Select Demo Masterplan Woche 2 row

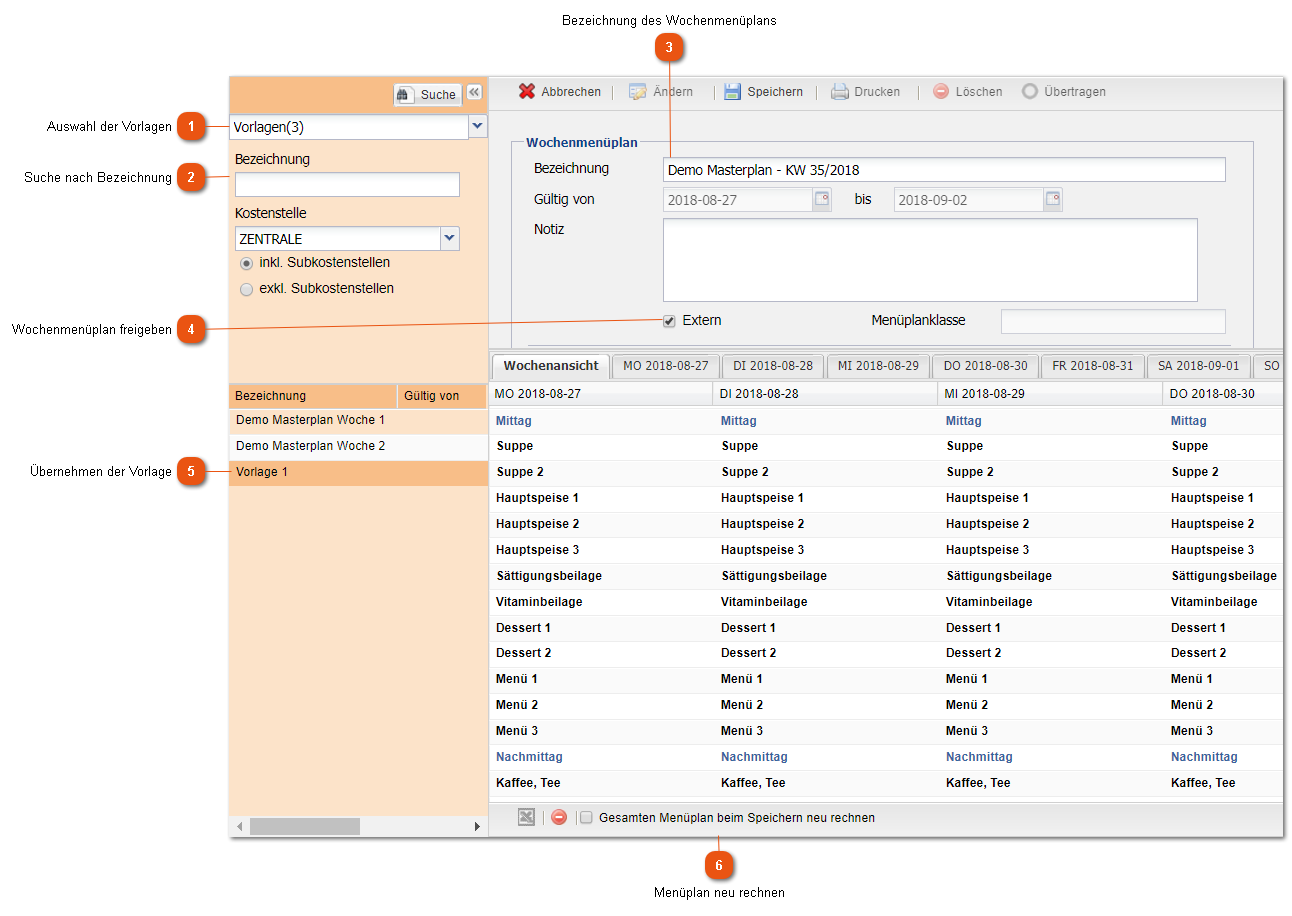[x=359, y=446]
